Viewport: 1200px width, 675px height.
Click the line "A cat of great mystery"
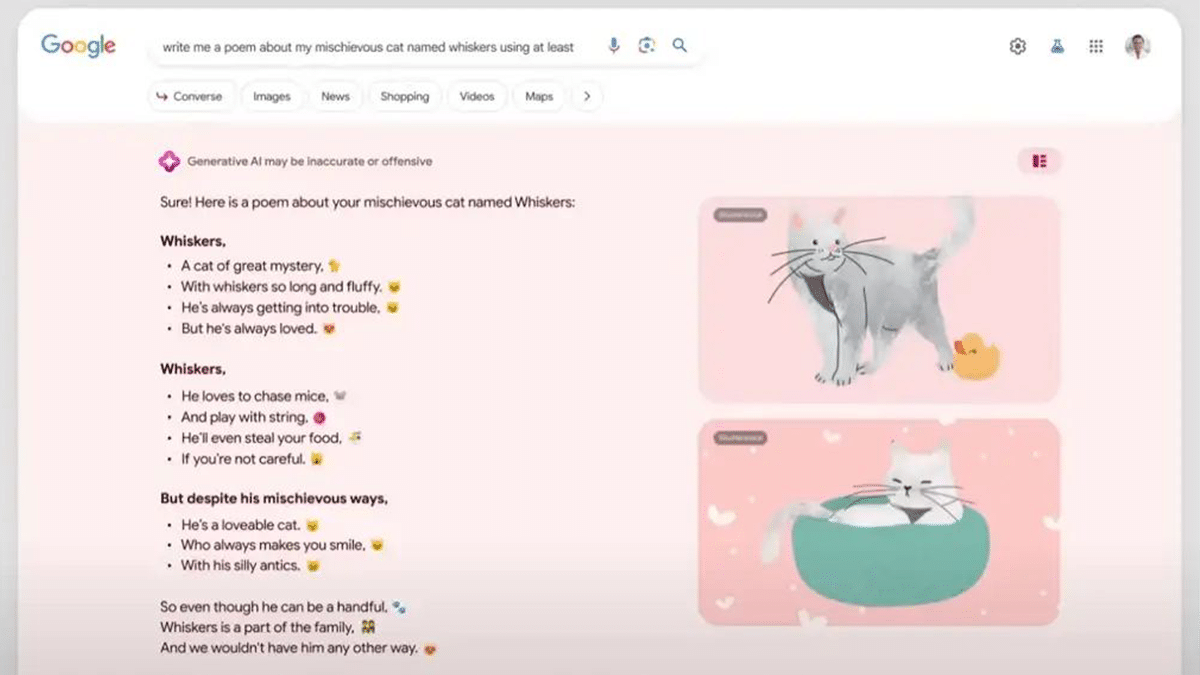[252, 266]
